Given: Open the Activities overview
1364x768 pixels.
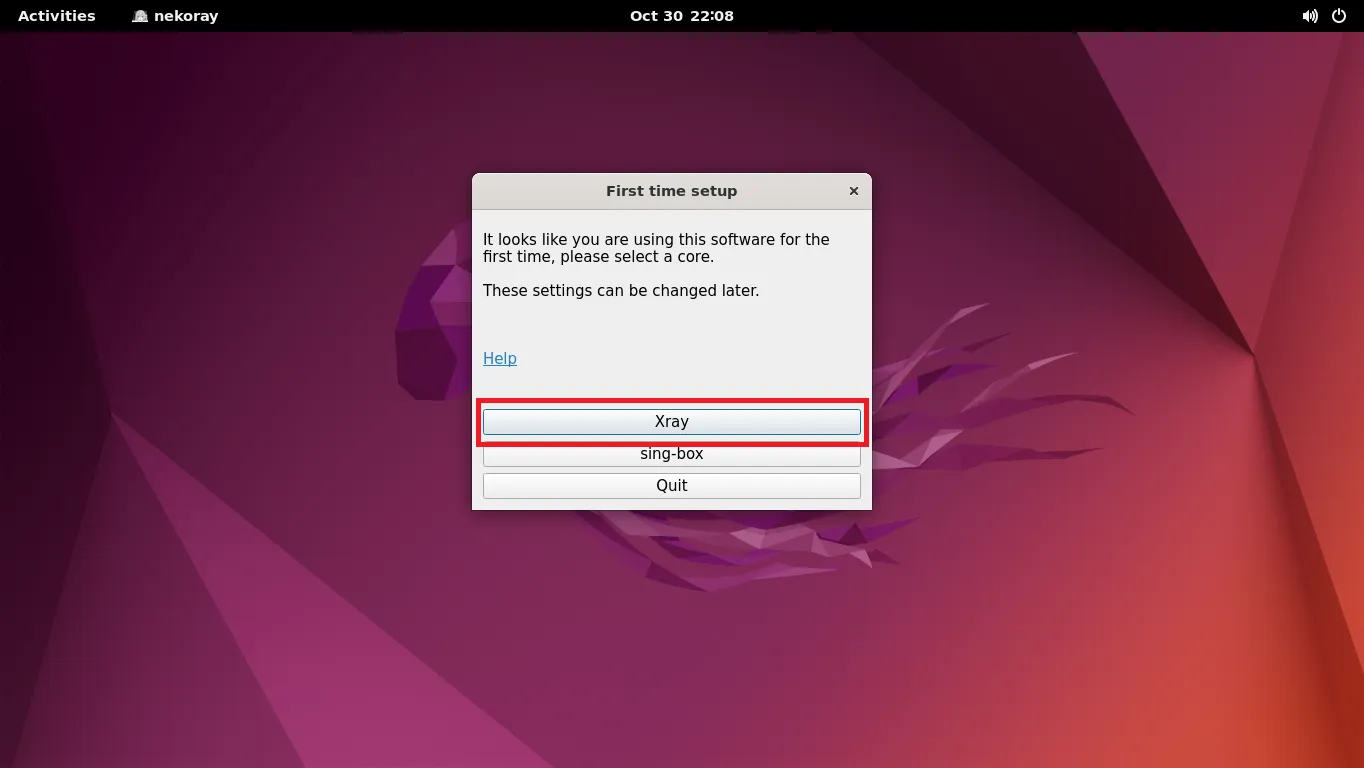Looking at the screenshot, I should 57,16.
